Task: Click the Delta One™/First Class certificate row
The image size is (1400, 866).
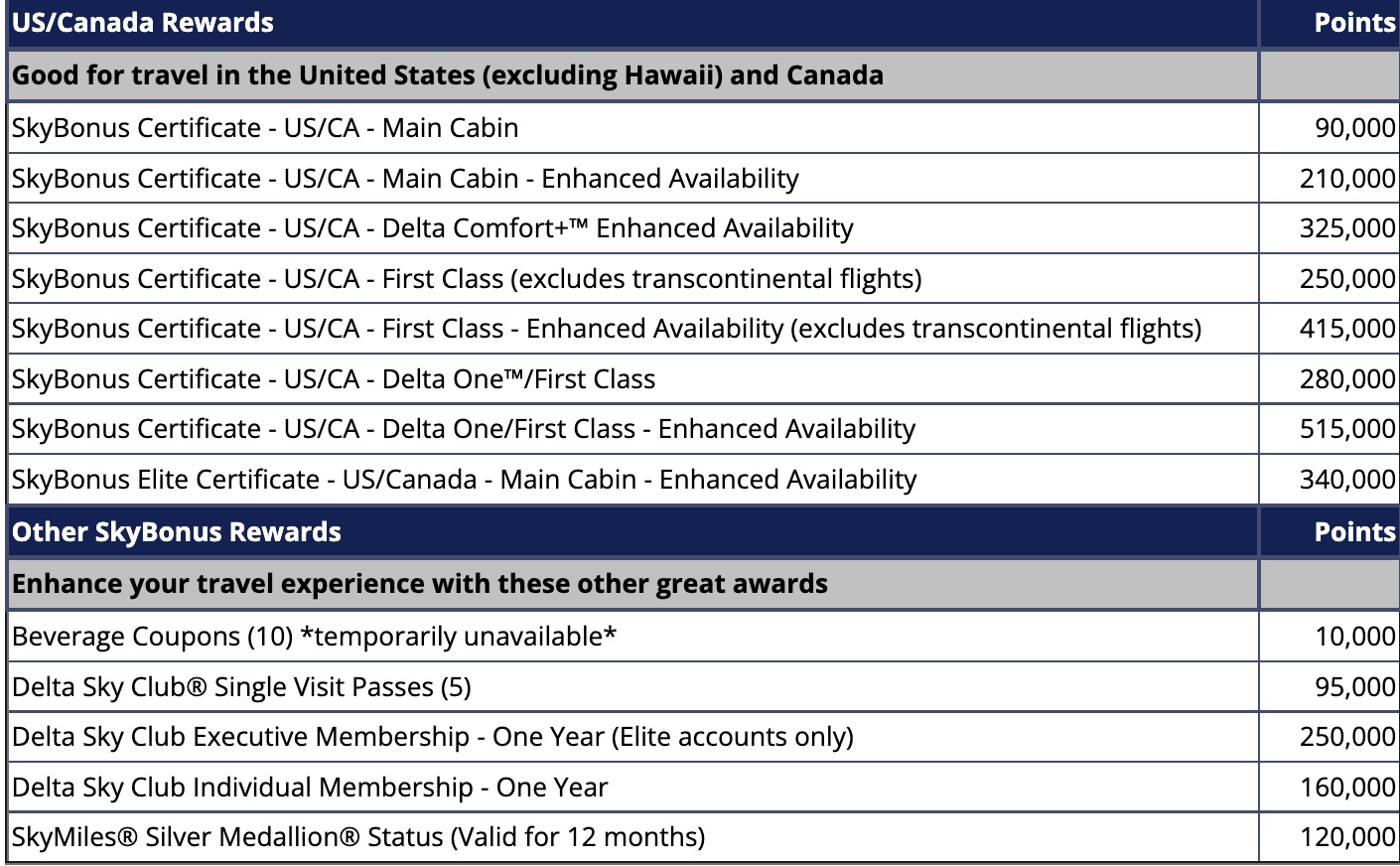Action: (334, 379)
